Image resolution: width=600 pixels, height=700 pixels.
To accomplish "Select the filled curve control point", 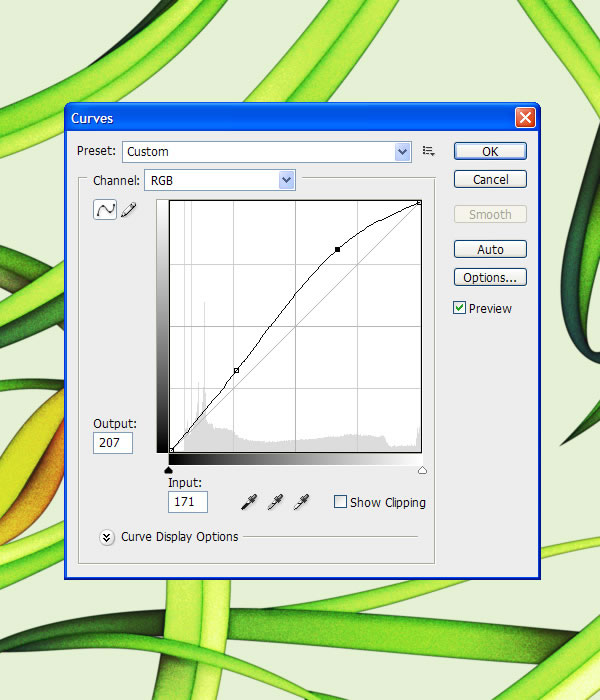I will pyautogui.click(x=338, y=250).
